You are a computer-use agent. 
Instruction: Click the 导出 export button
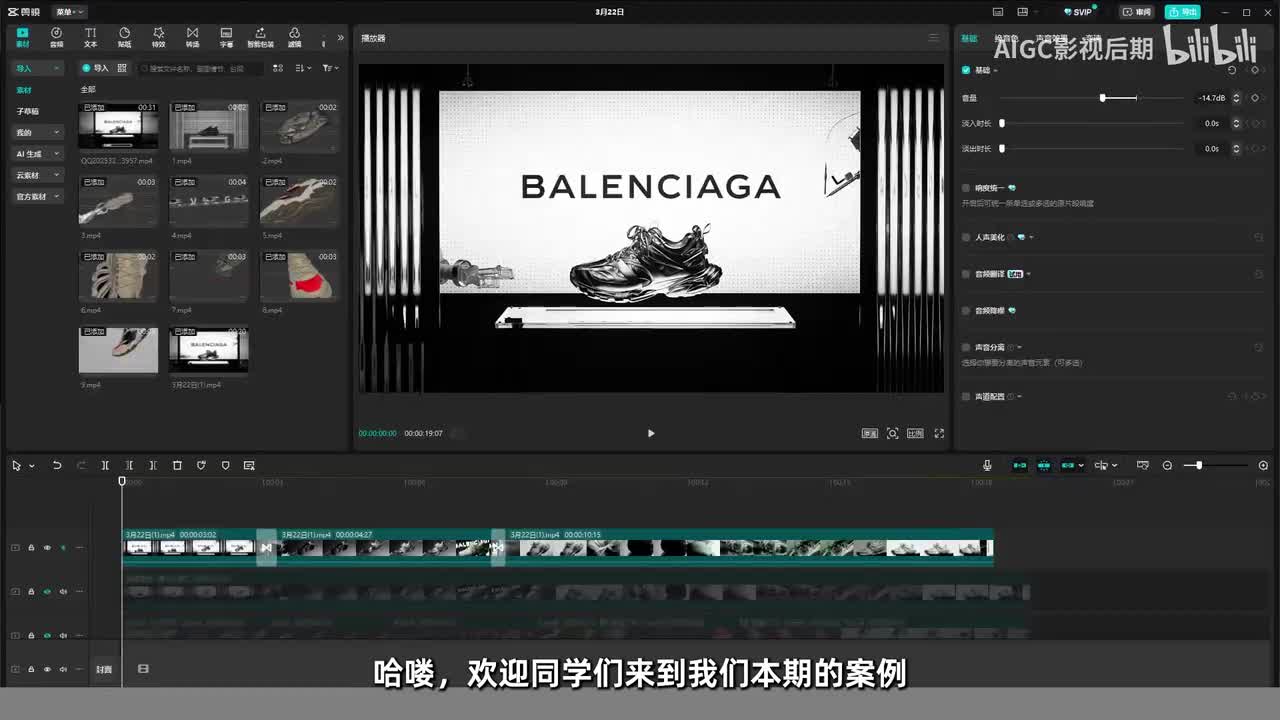(1183, 12)
